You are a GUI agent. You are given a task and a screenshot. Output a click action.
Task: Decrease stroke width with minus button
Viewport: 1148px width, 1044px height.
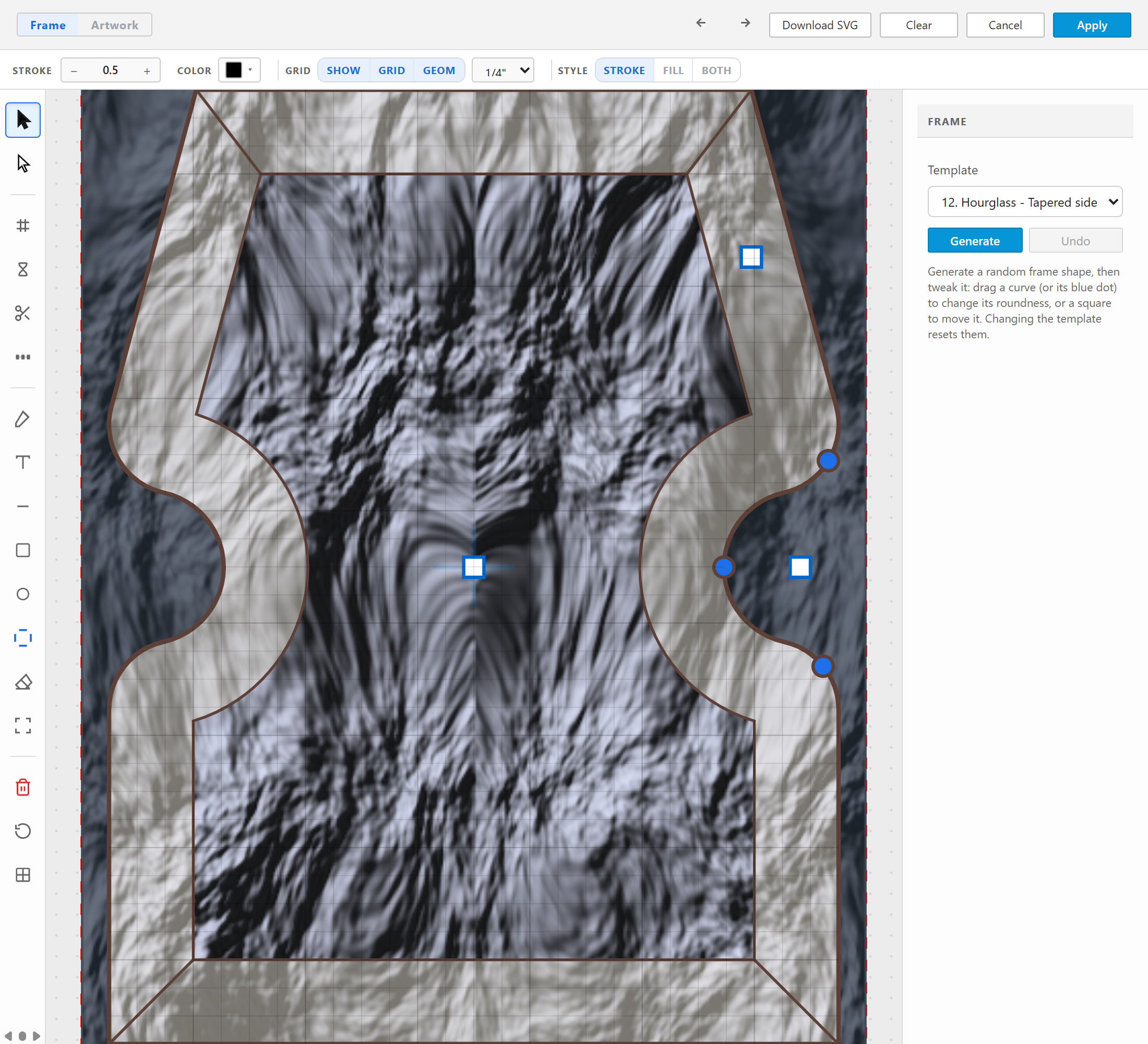[x=74, y=70]
